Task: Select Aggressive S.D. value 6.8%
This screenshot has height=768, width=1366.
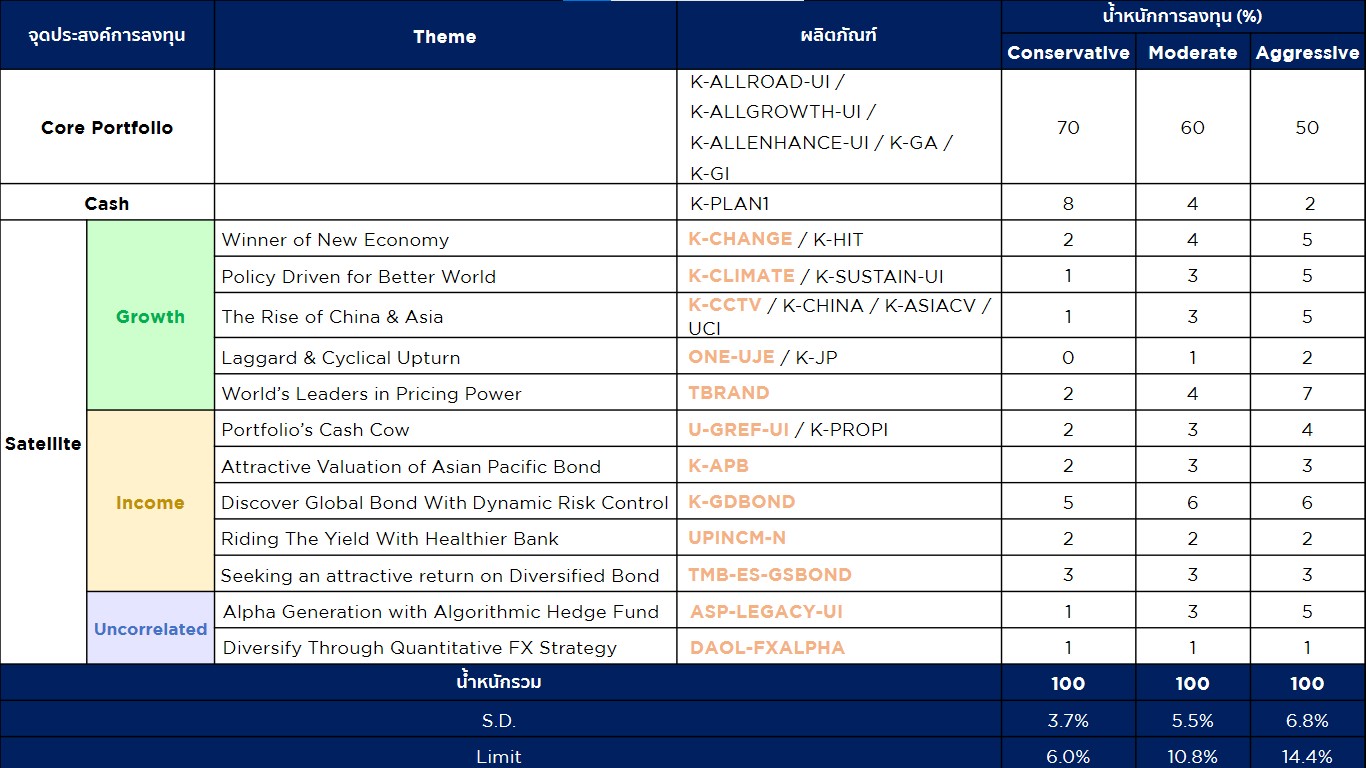Action: [1308, 720]
